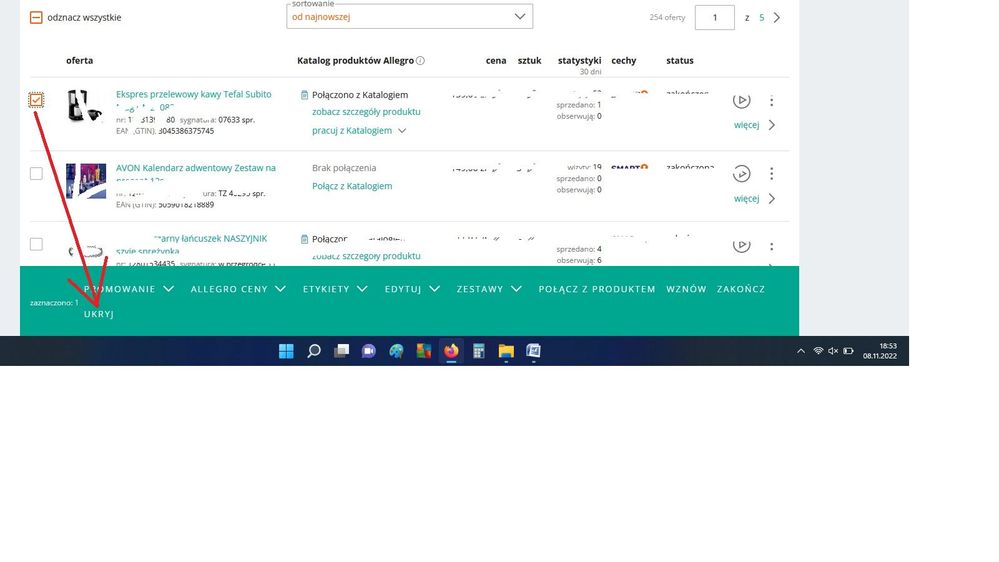Click the play icon in AVON offer row

coord(741,173)
